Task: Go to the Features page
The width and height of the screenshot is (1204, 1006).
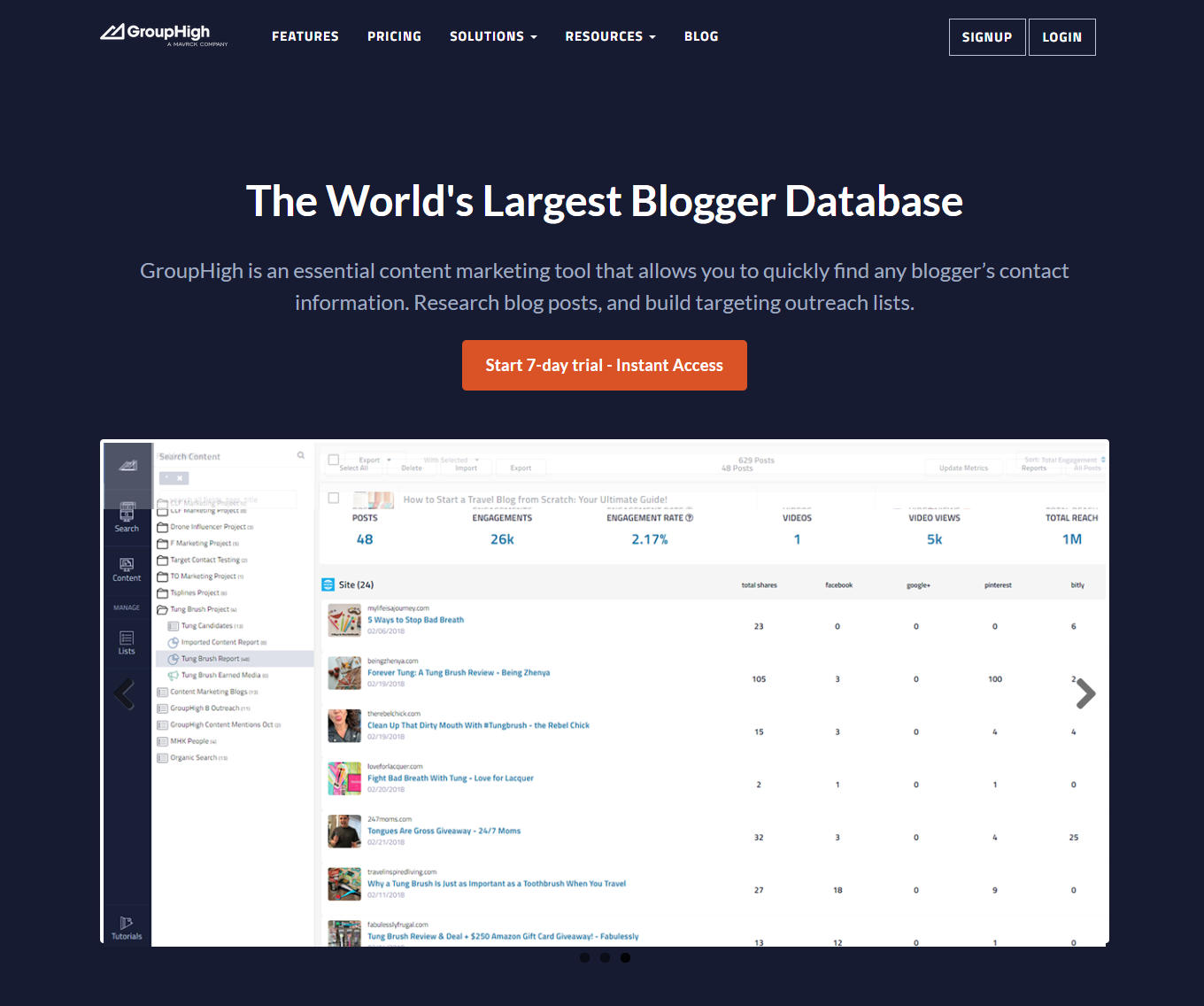Action: (305, 36)
